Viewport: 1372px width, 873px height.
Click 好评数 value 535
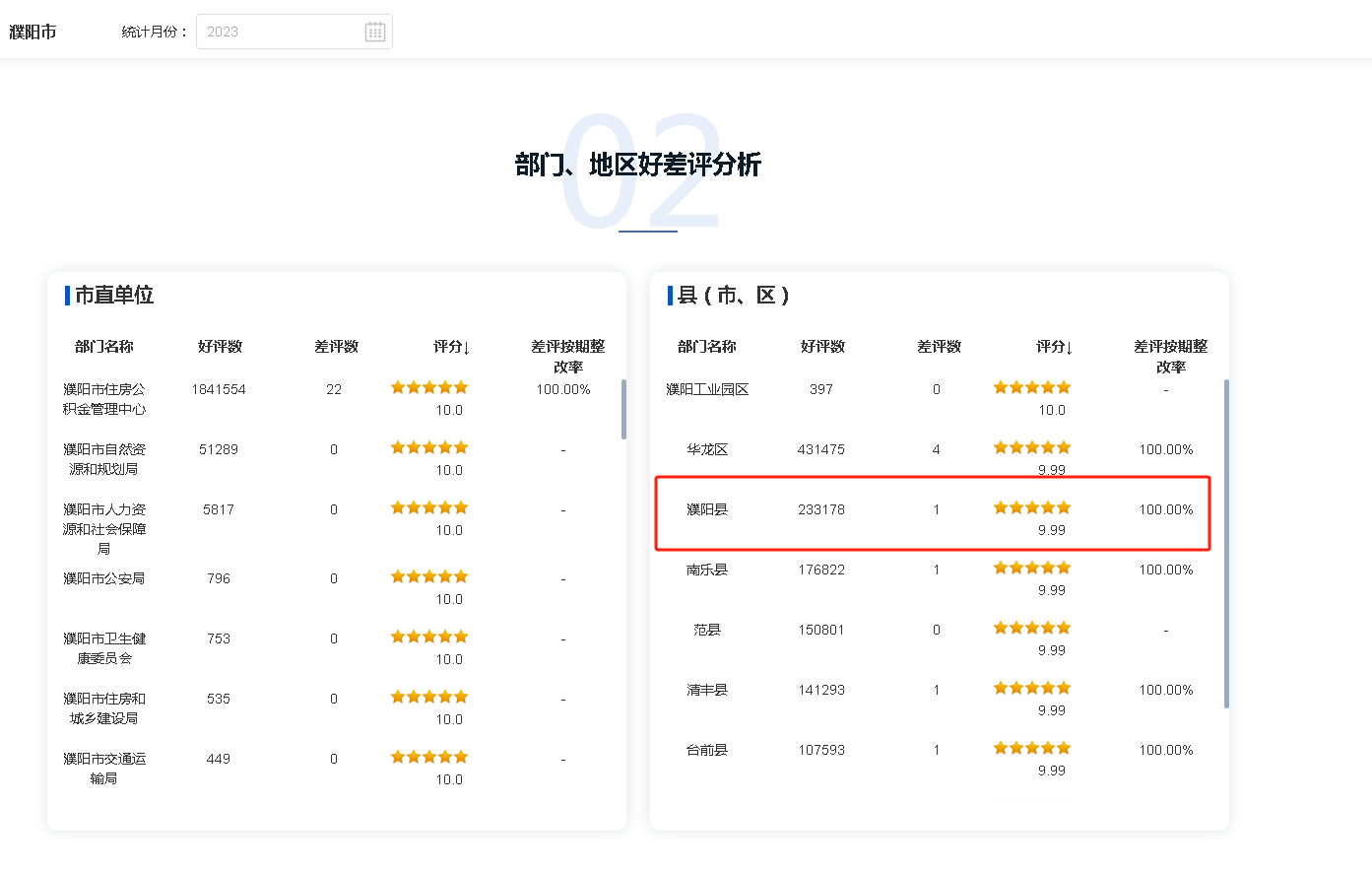[219, 699]
